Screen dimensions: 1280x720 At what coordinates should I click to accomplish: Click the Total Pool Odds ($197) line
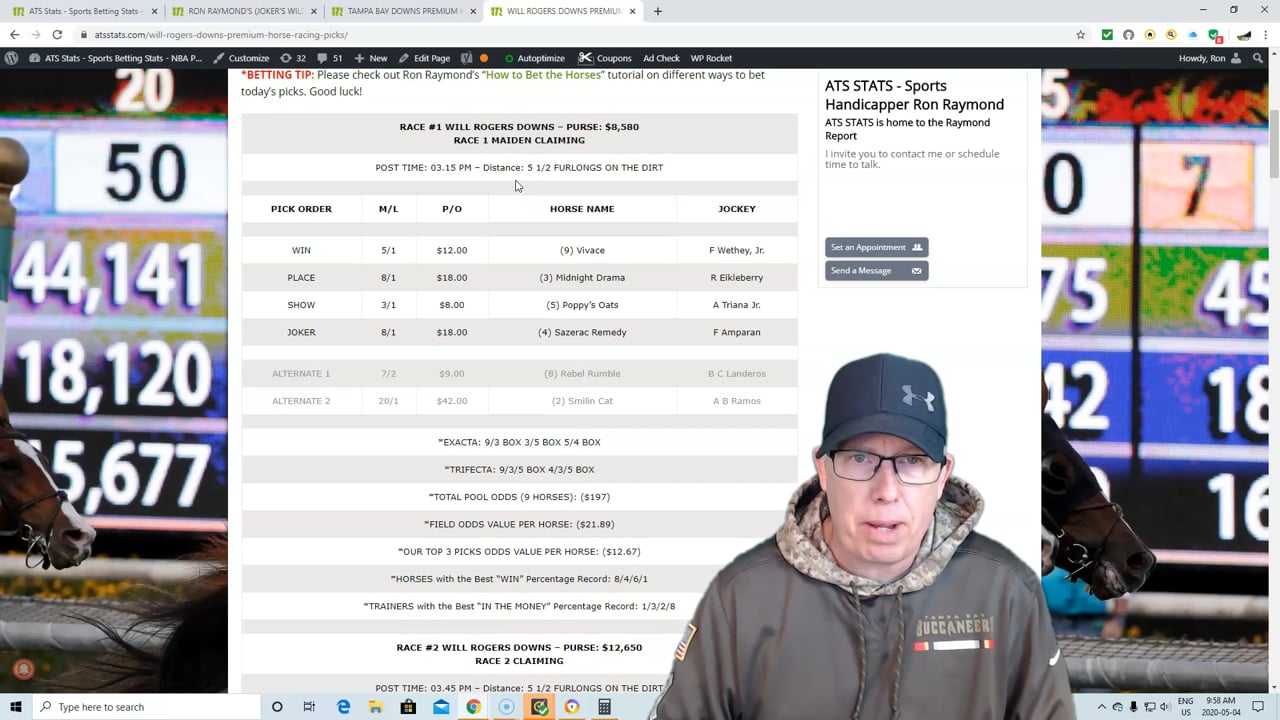tap(519, 497)
